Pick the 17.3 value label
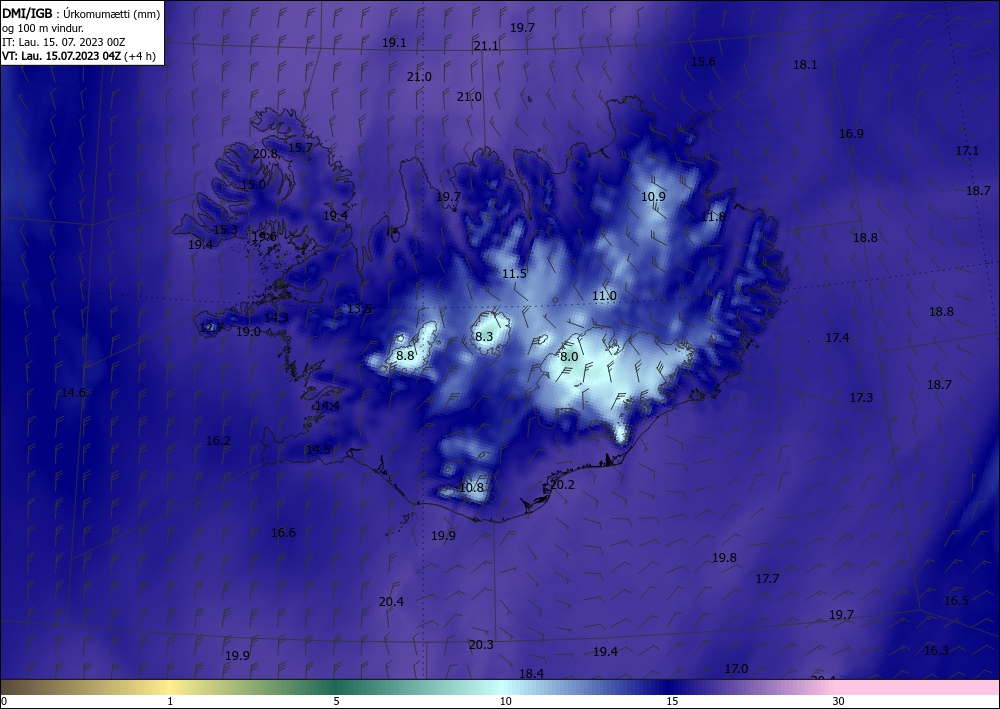The height and width of the screenshot is (709, 1000). tap(861, 398)
